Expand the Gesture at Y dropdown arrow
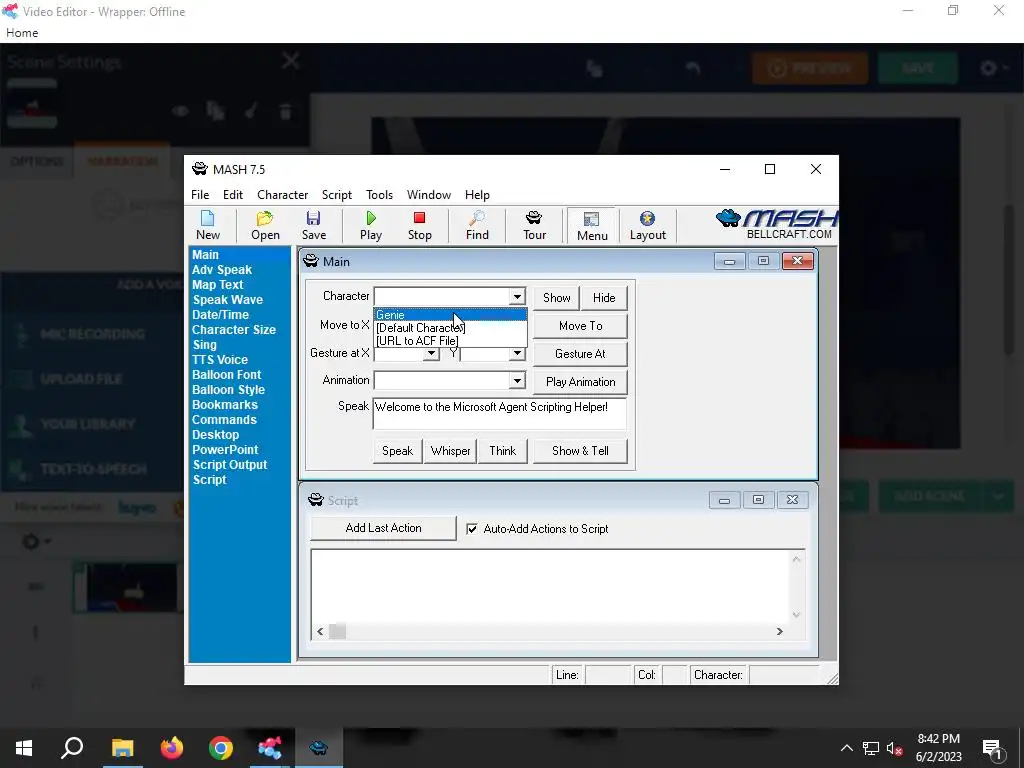Image resolution: width=1024 pixels, height=768 pixels. 517,353
